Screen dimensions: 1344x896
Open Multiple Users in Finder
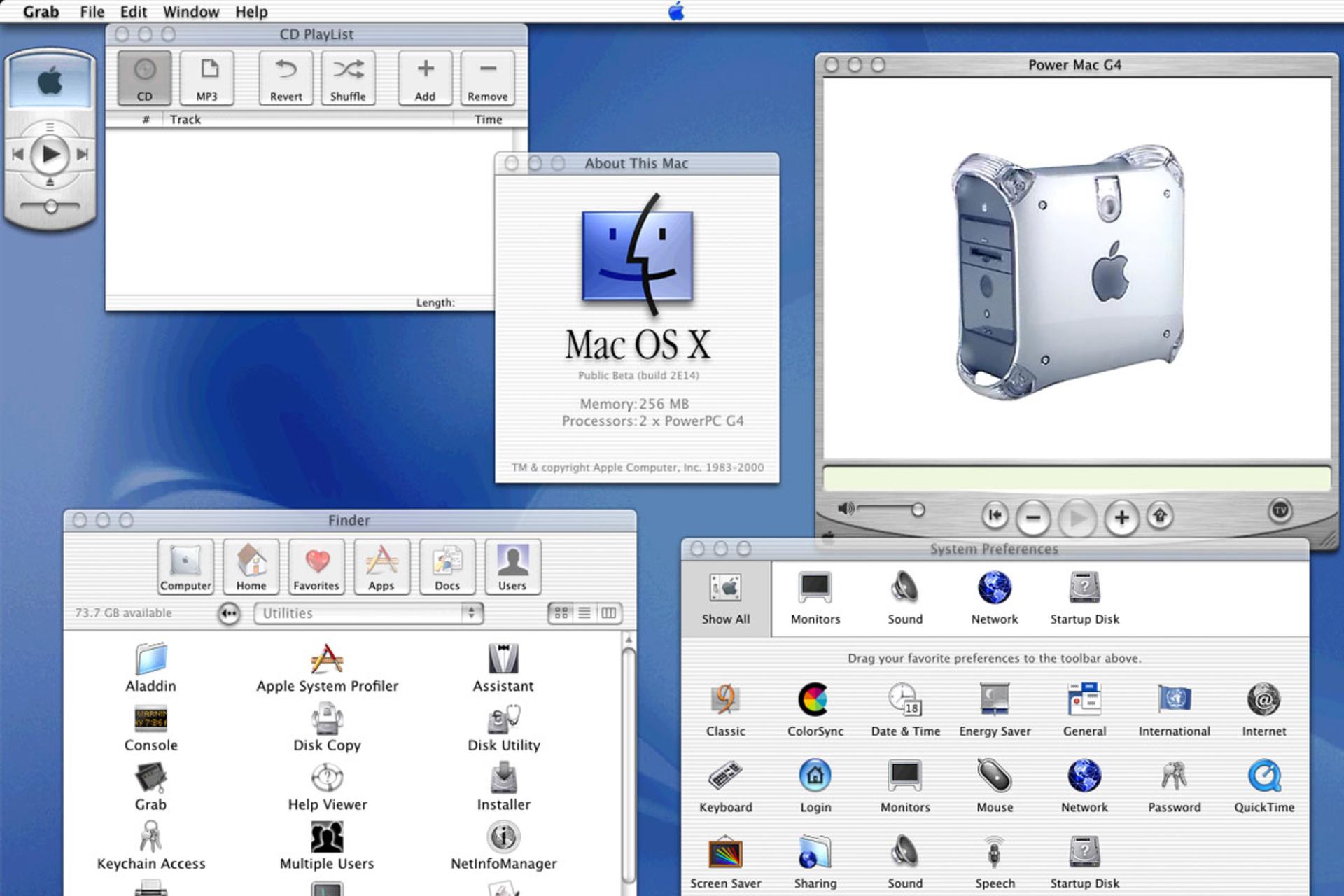[327, 846]
